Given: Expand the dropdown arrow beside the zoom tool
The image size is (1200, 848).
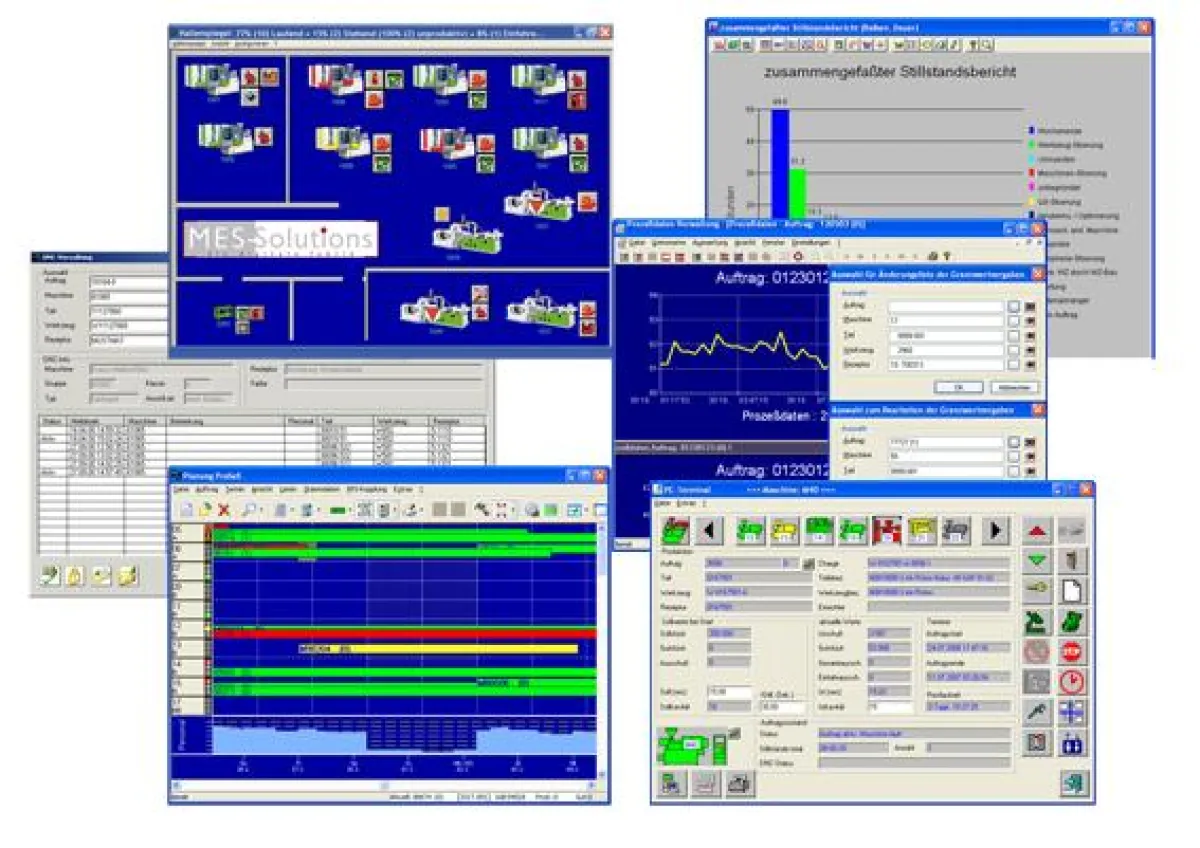Looking at the screenshot, I should tap(262, 509).
